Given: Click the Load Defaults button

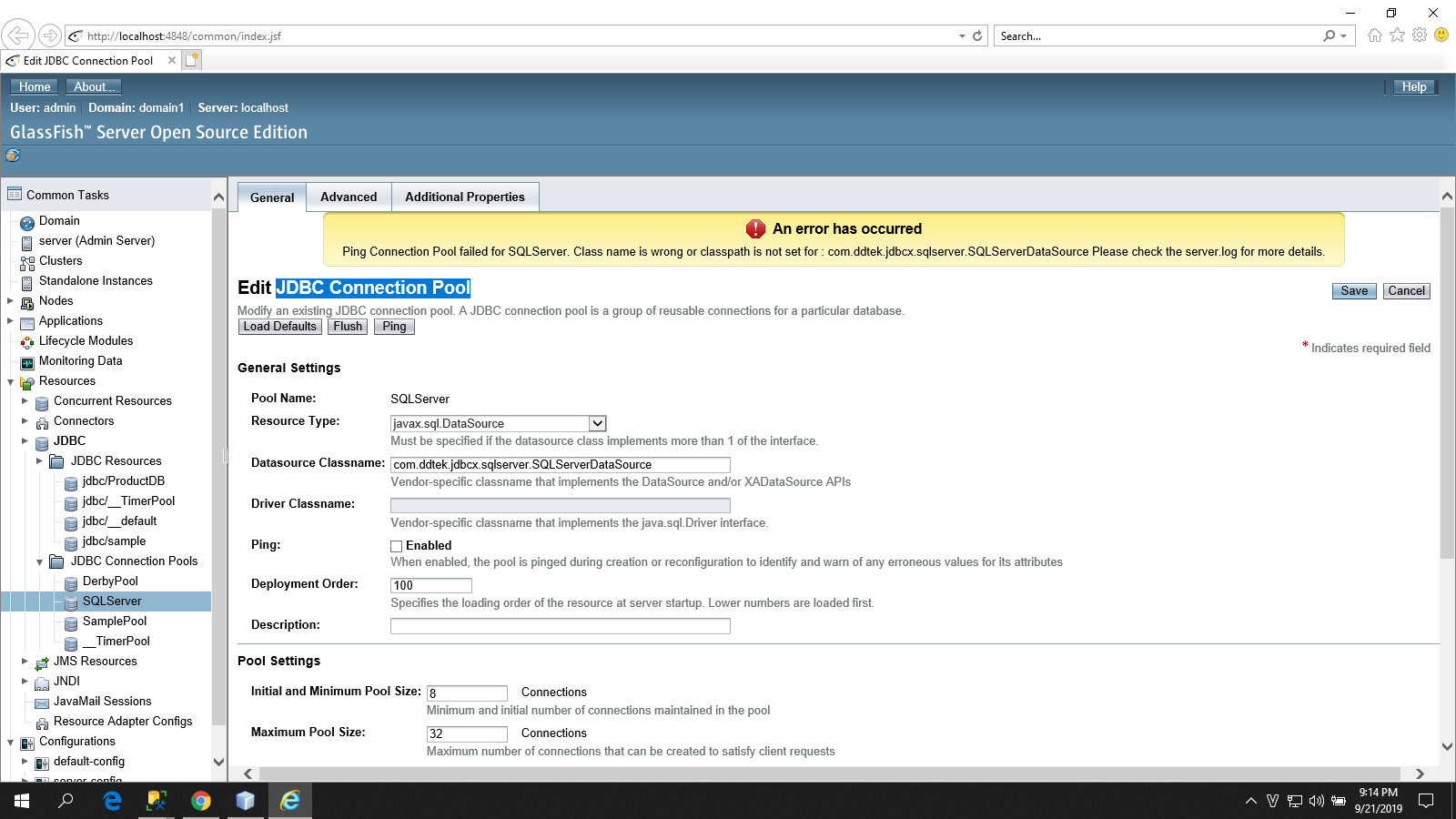Looking at the screenshot, I should click(x=279, y=327).
